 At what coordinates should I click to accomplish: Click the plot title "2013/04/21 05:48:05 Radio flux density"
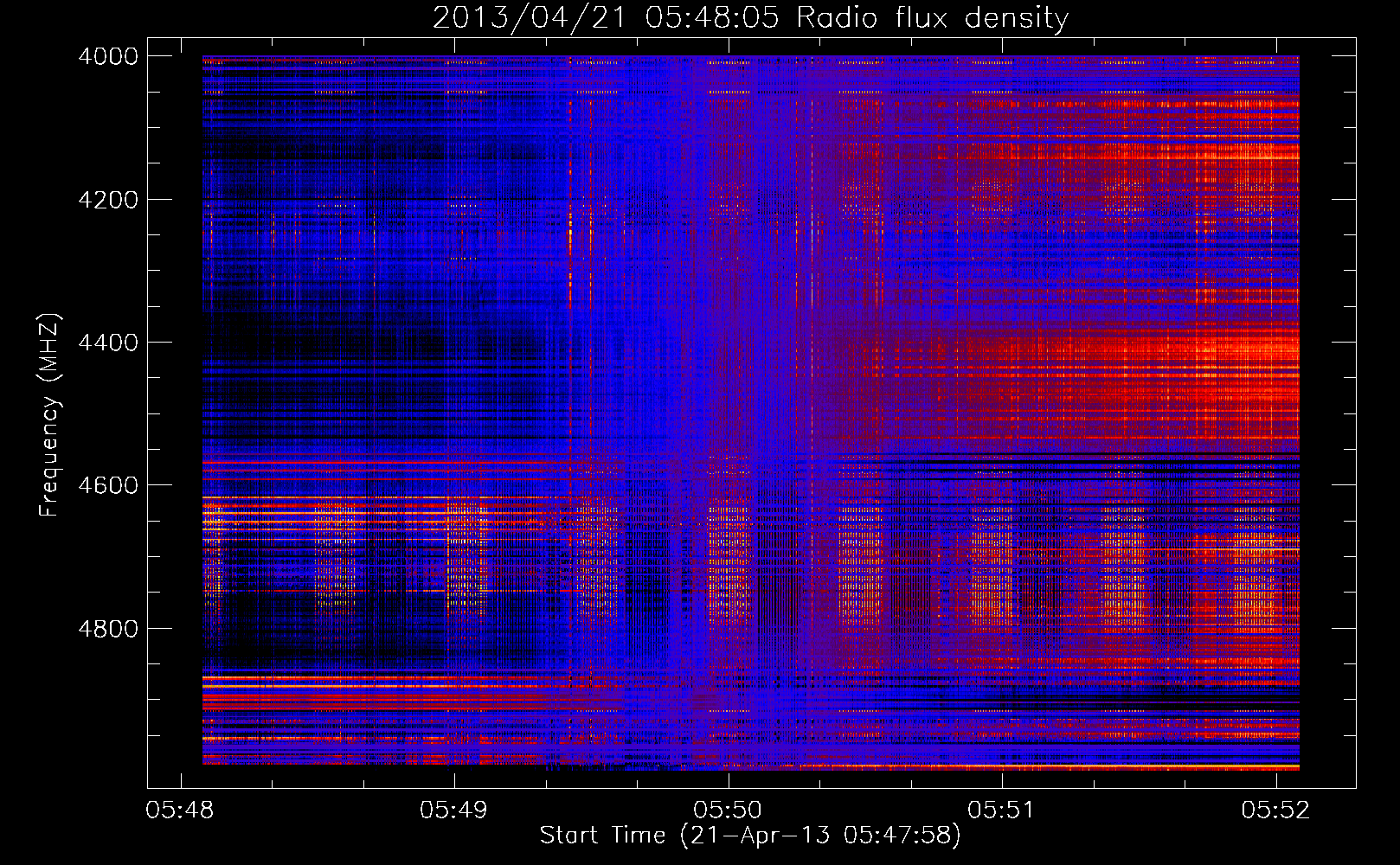point(750,18)
